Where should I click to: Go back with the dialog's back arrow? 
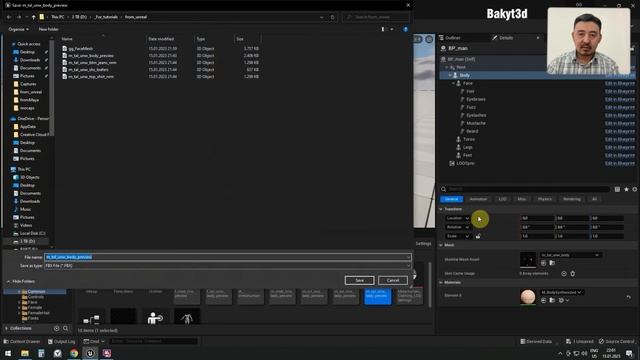coord(9,17)
